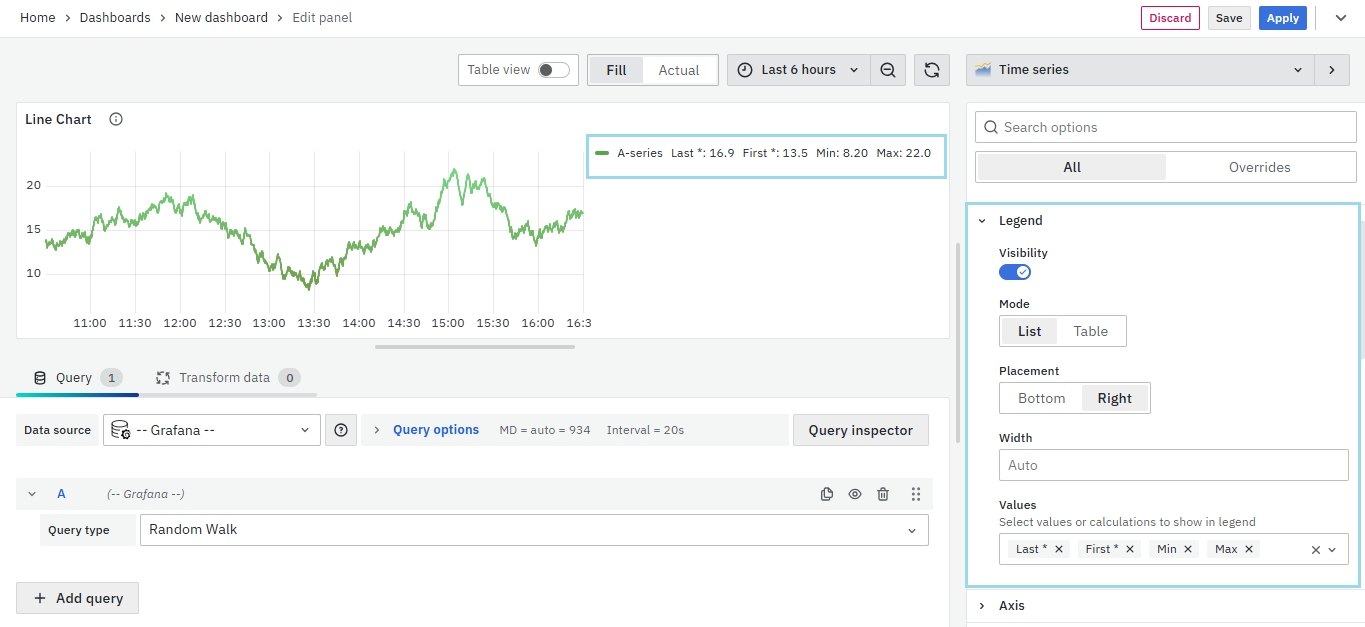The image size is (1365, 627).
Task: Open the Query type Random Walk dropdown
Action: pos(533,530)
